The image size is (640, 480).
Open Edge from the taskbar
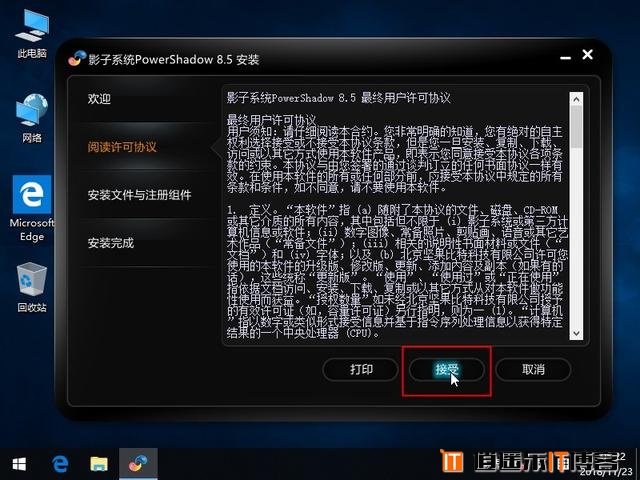[60, 464]
